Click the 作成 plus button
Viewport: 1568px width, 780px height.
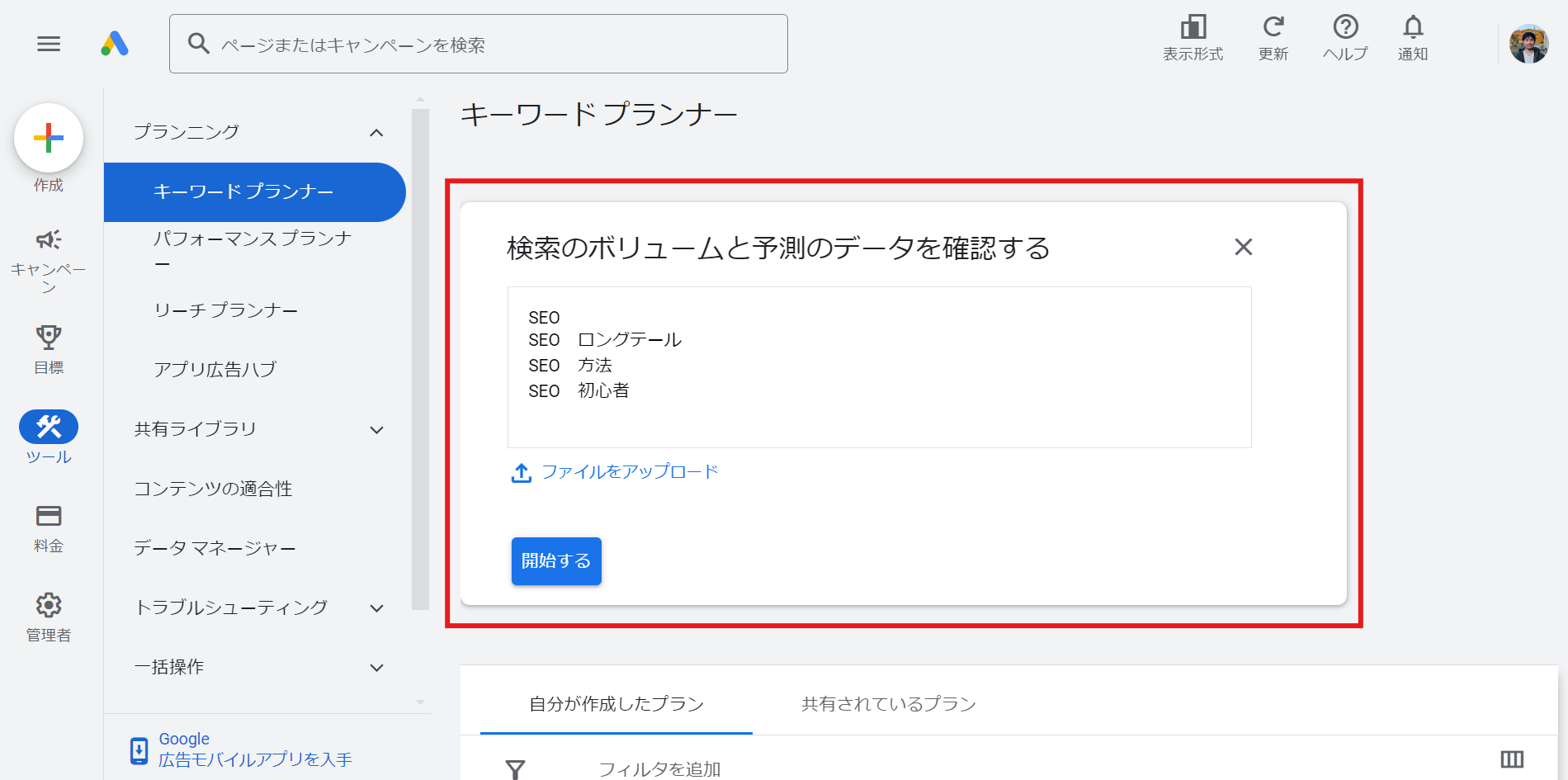click(x=49, y=138)
